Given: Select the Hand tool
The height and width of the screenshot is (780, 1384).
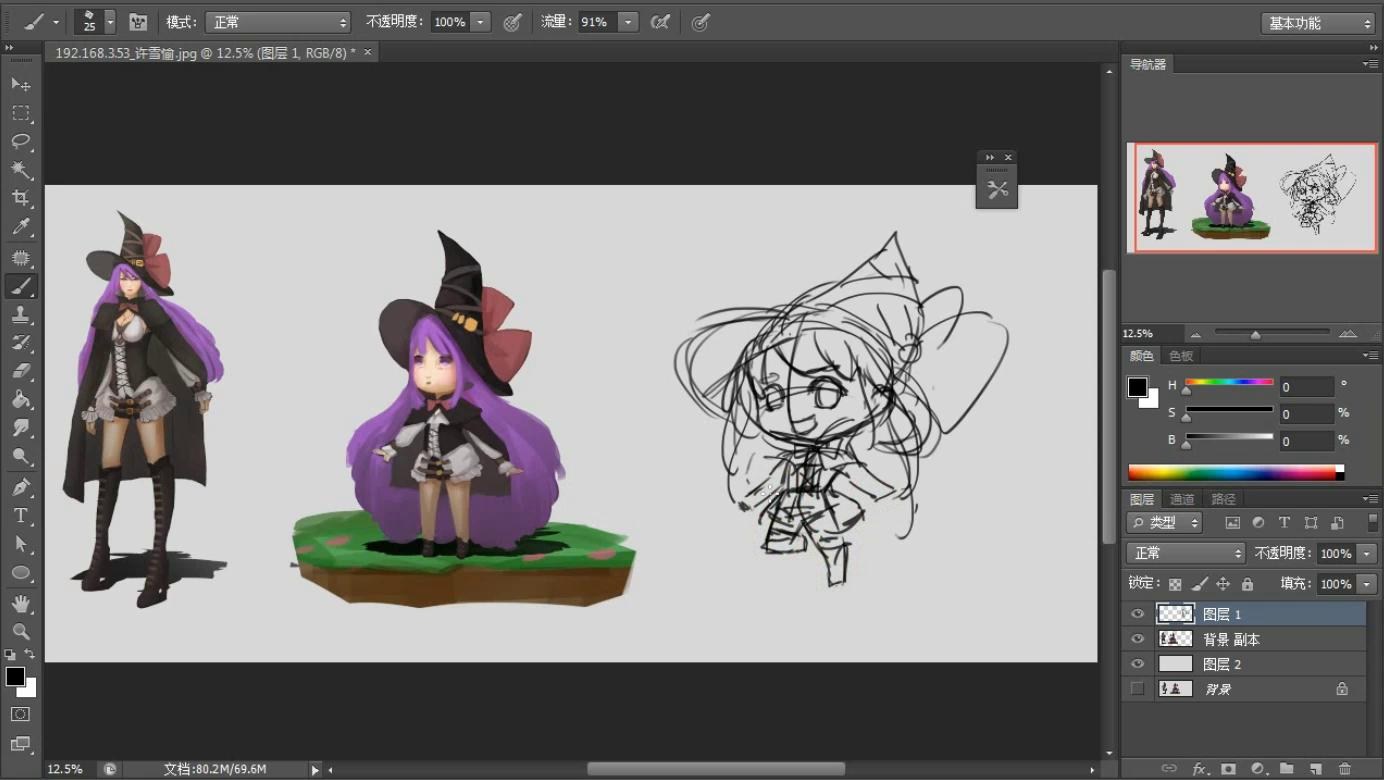Looking at the screenshot, I should (20, 603).
